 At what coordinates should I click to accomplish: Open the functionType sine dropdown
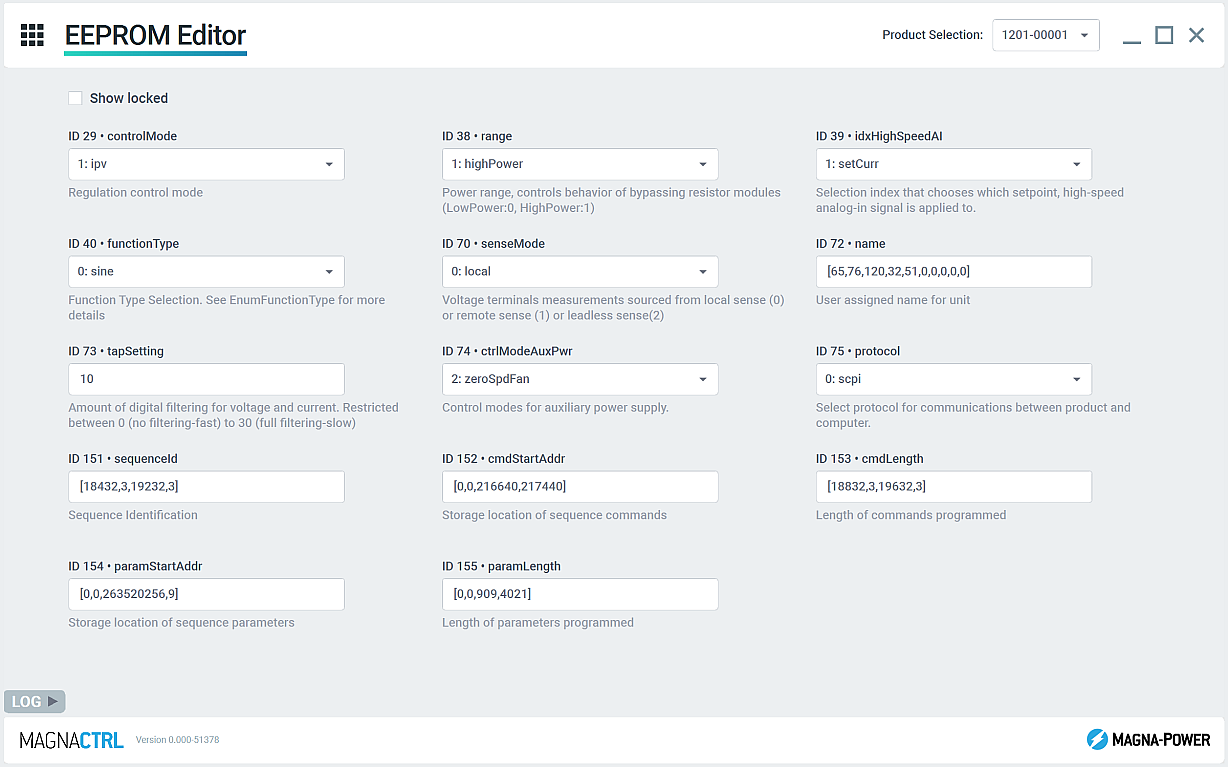coord(206,271)
